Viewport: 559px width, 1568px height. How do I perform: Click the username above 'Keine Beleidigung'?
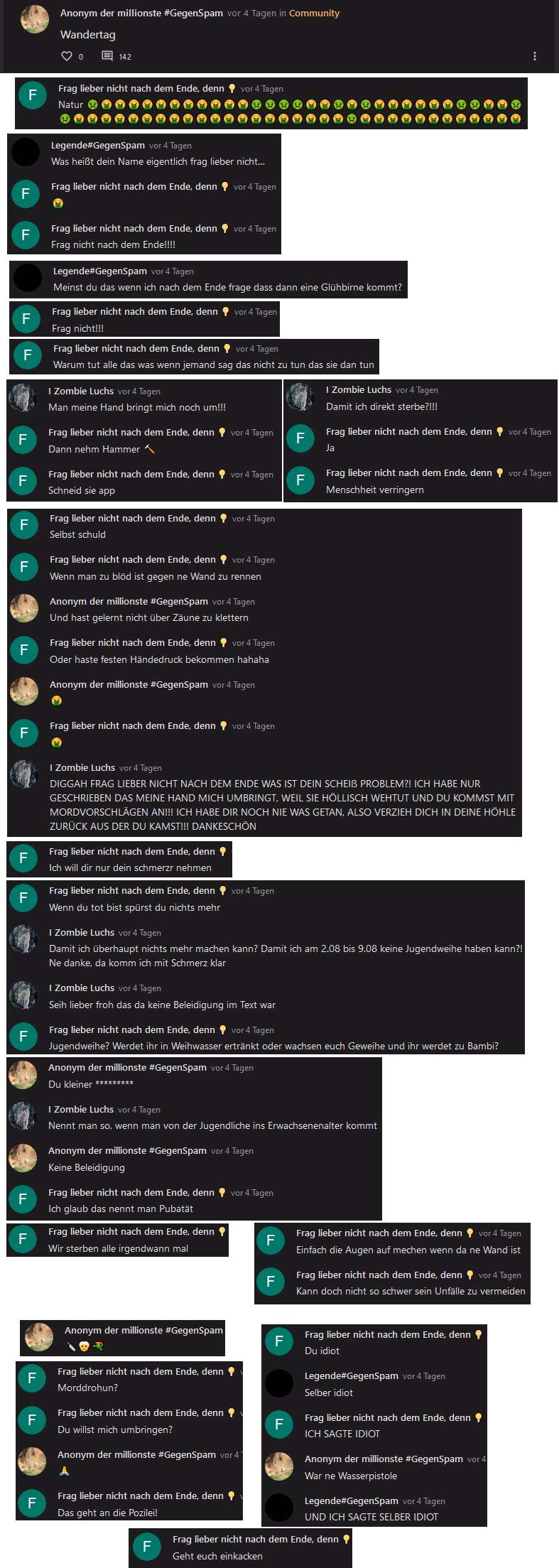128,1150
